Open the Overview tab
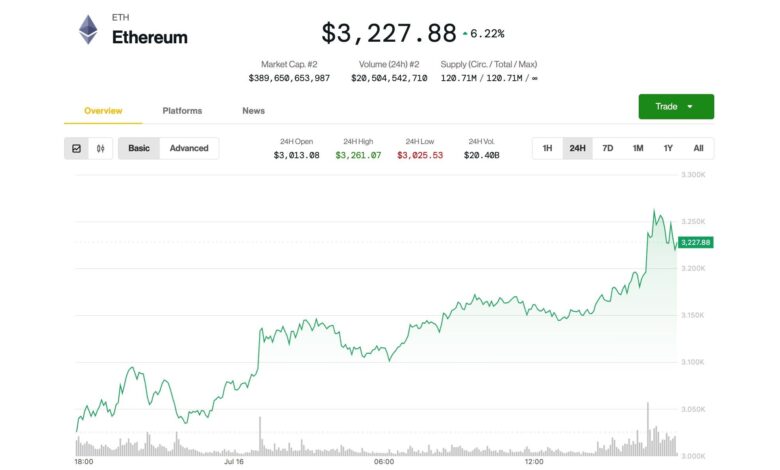 click(x=103, y=110)
